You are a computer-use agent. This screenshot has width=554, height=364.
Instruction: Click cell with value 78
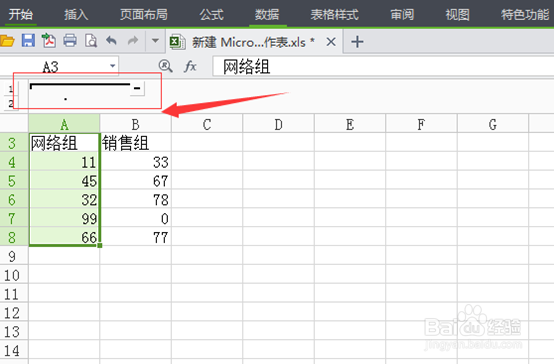(136, 200)
